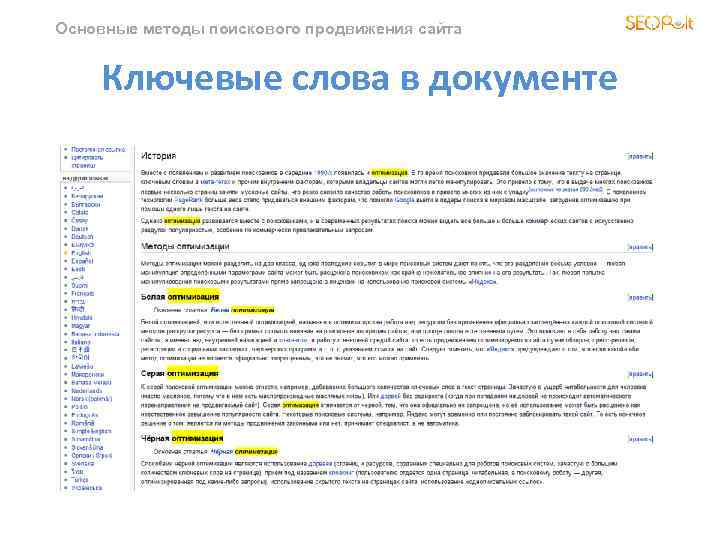Open the Slovenščina language link
Viewport: 720px width, 540px height.
click(x=87, y=448)
